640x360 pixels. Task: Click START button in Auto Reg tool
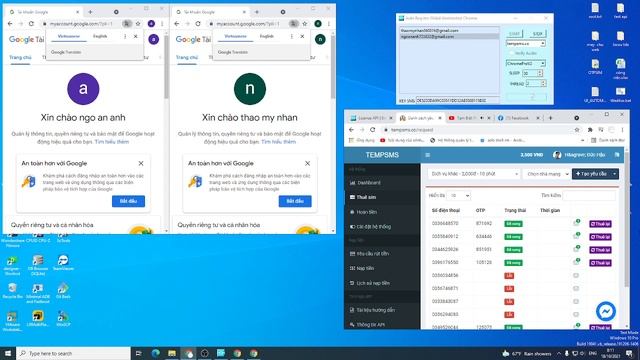coord(514,34)
